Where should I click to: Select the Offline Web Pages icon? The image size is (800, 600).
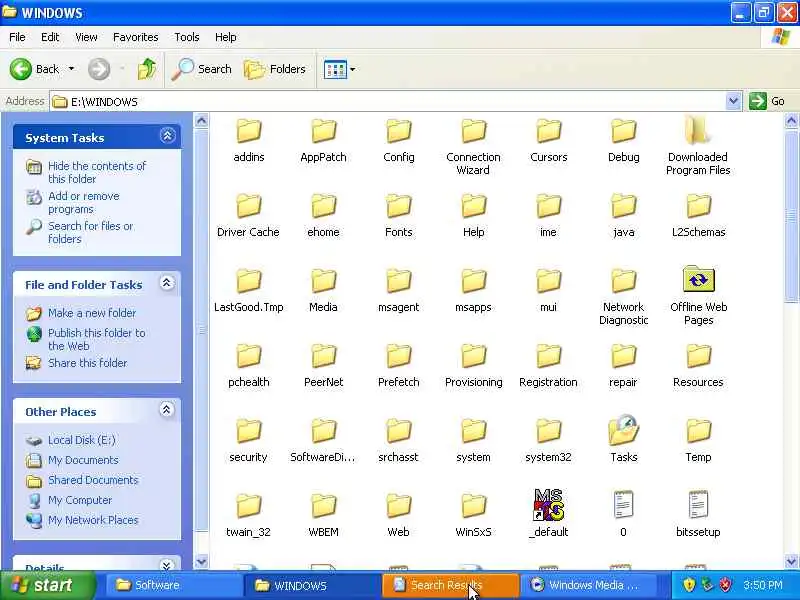point(698,279)
